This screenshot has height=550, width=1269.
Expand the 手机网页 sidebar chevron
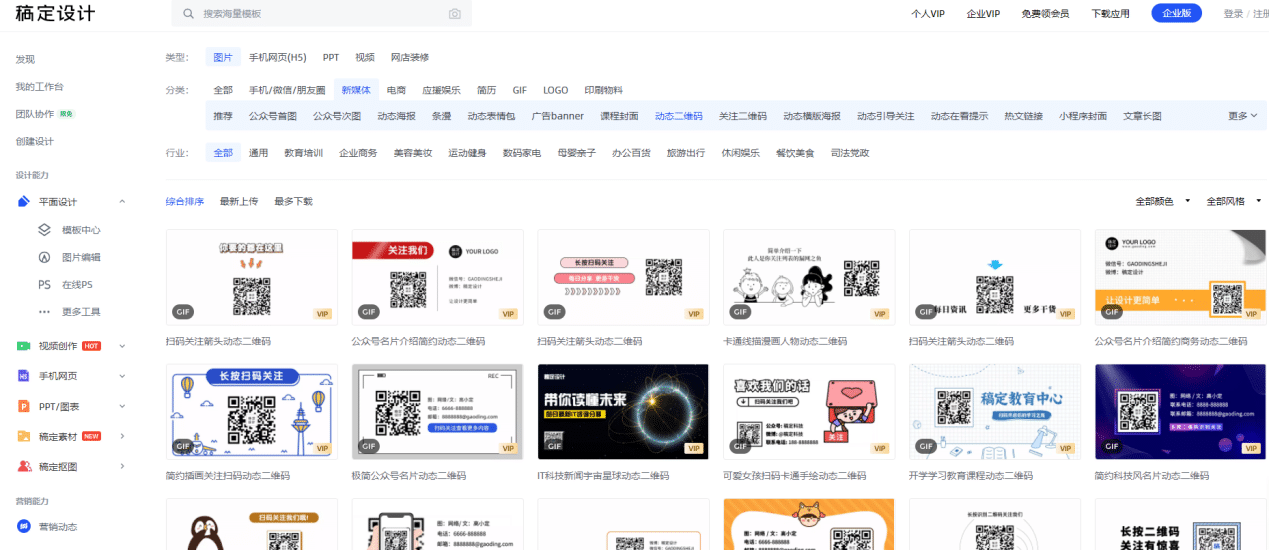[122, 376]
